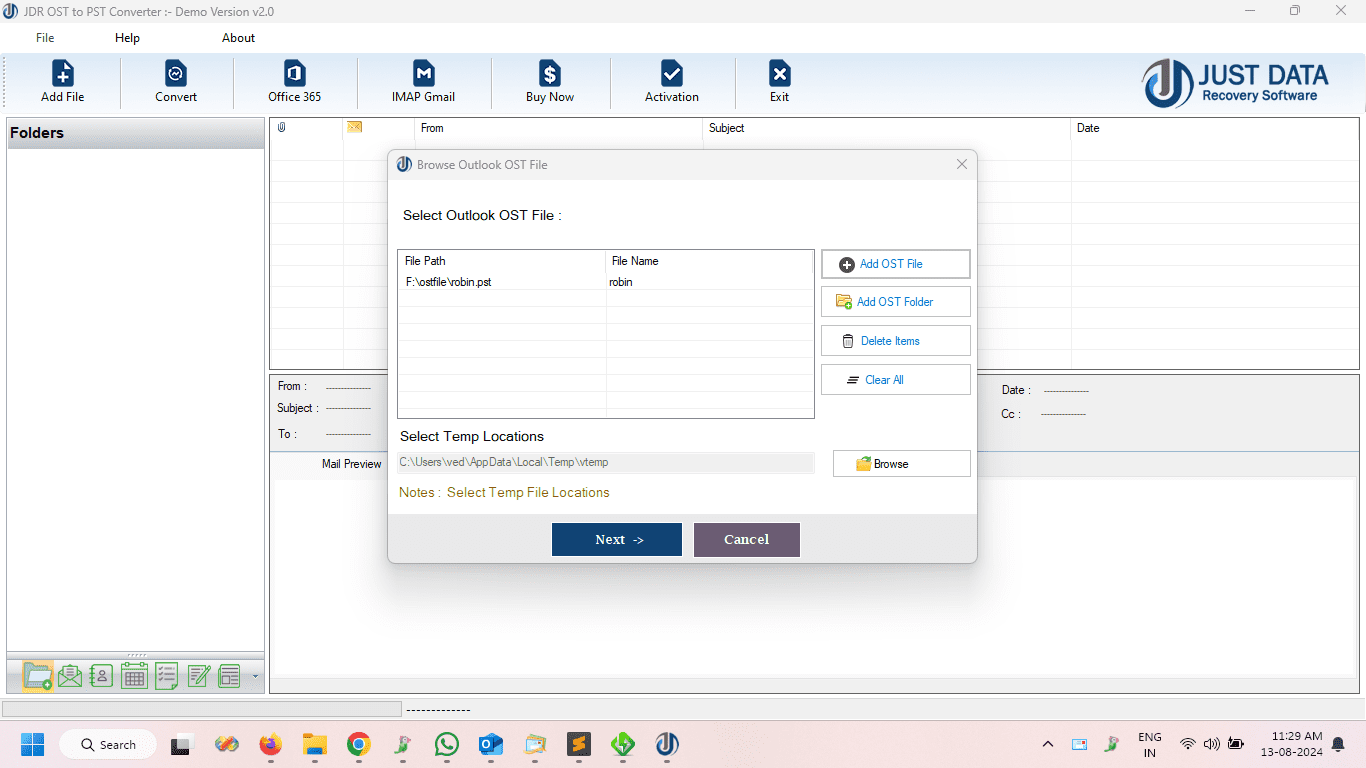
Task: Select the Tasks checklist view icon
Action: (166, 676)
